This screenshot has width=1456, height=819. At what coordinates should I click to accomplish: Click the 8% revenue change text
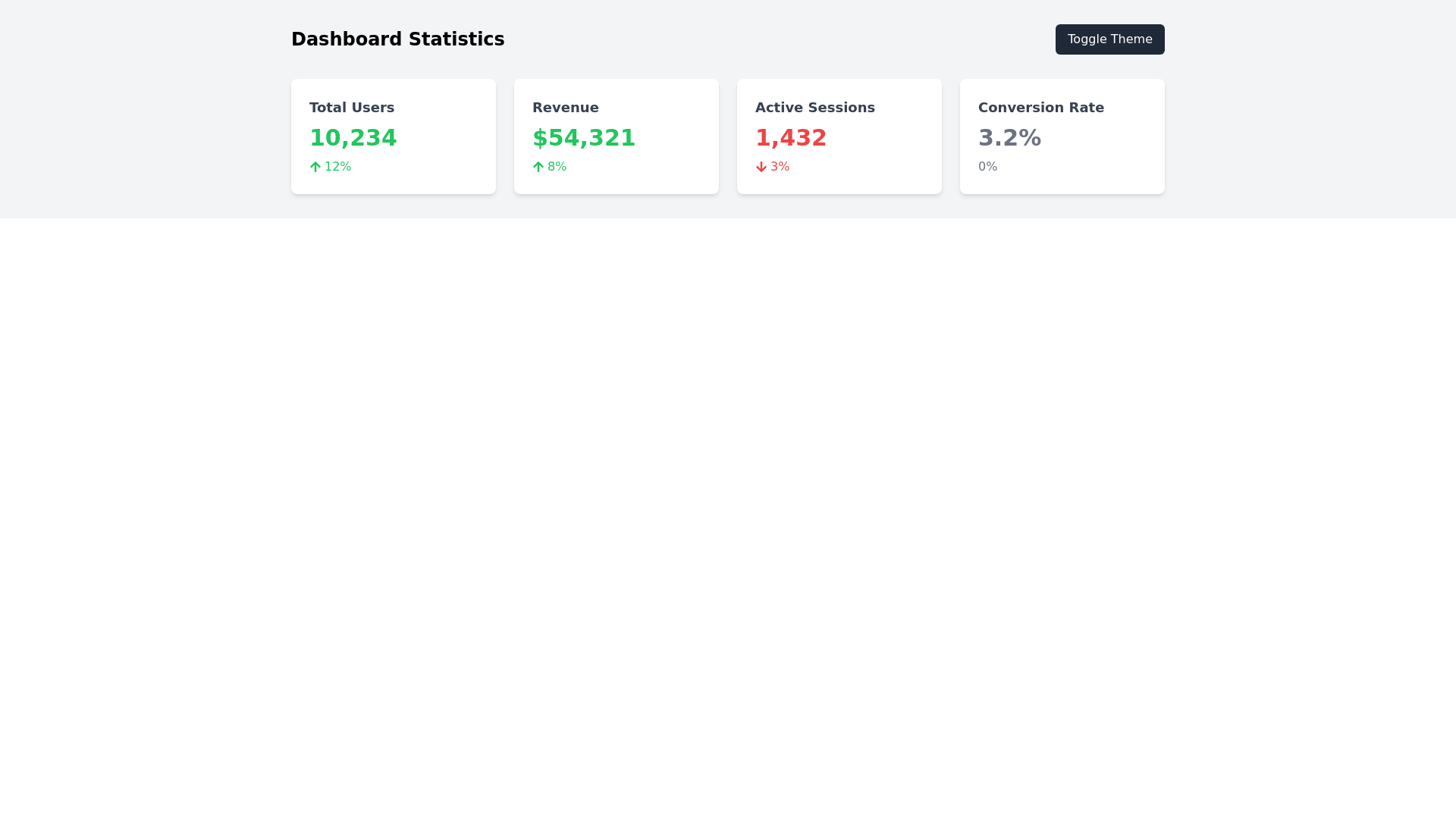pos(557,167)
